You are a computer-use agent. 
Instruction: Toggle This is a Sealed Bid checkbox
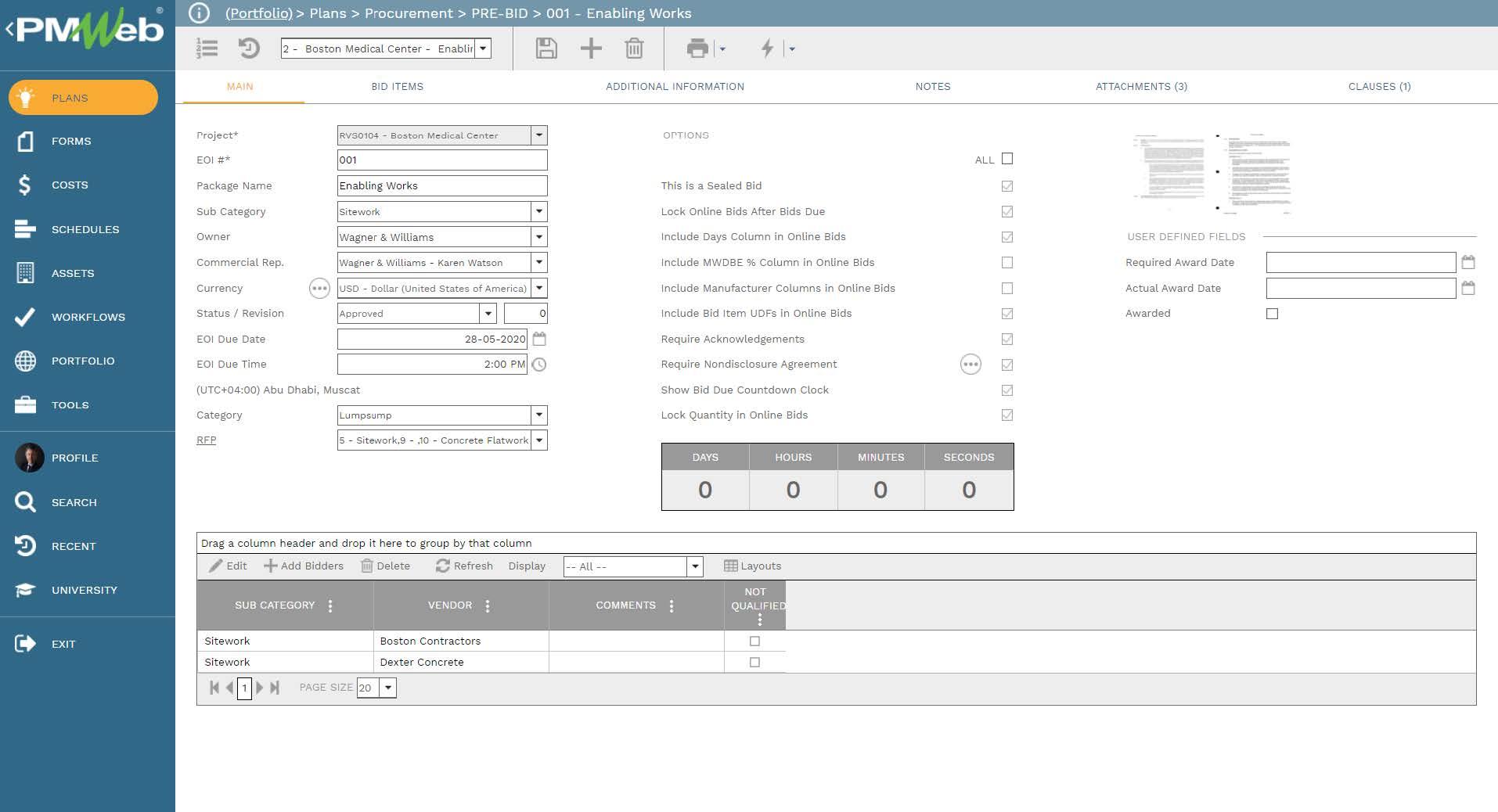click(x=1007, y=186)
